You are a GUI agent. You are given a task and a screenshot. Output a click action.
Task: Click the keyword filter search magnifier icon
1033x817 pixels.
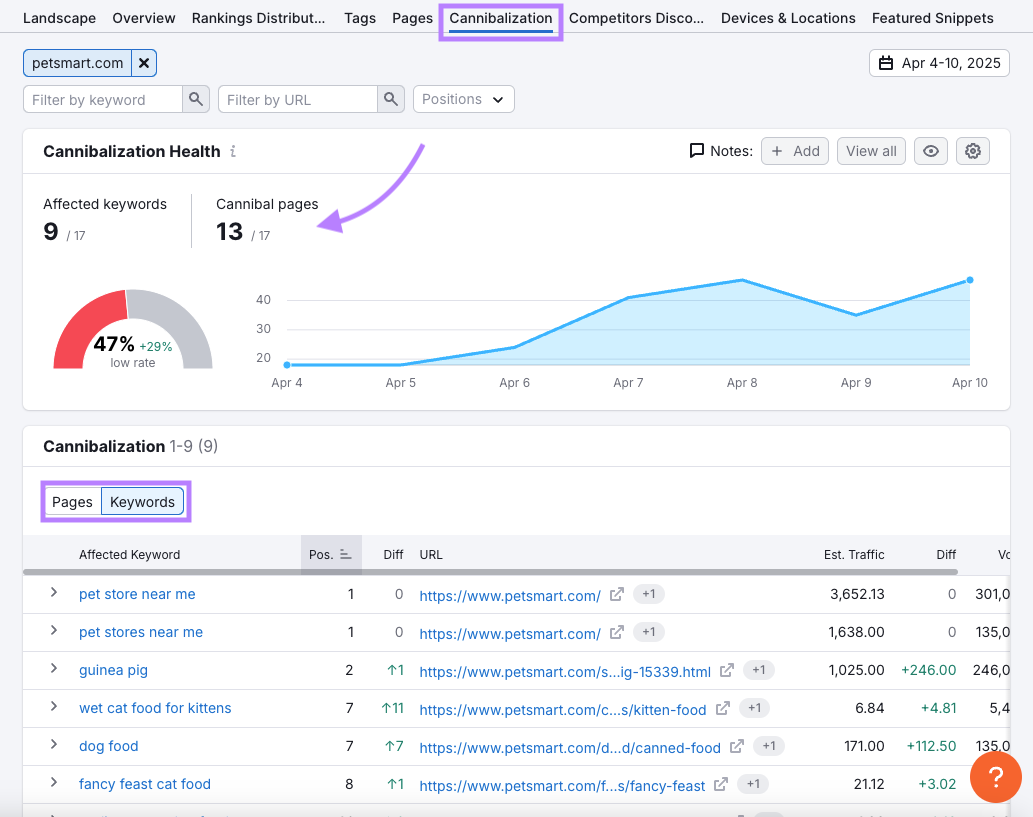[196, 99]
